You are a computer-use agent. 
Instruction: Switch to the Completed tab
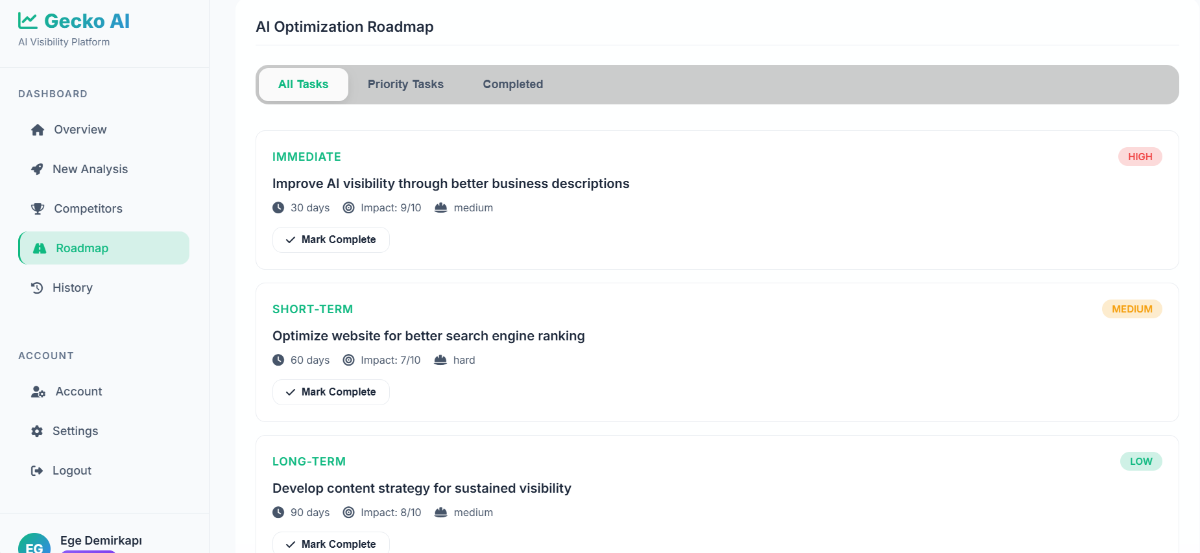pyautogui.click(x=512, y=84)
